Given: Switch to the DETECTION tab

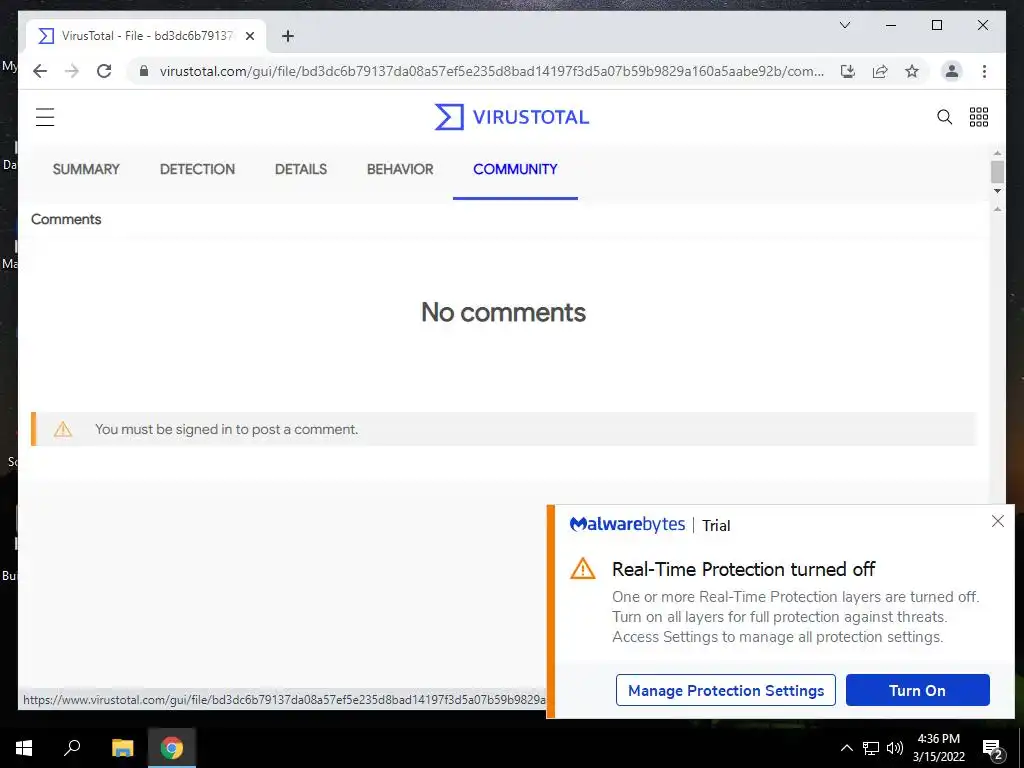Looking at the screenshot, I should (x=197, y=169).
